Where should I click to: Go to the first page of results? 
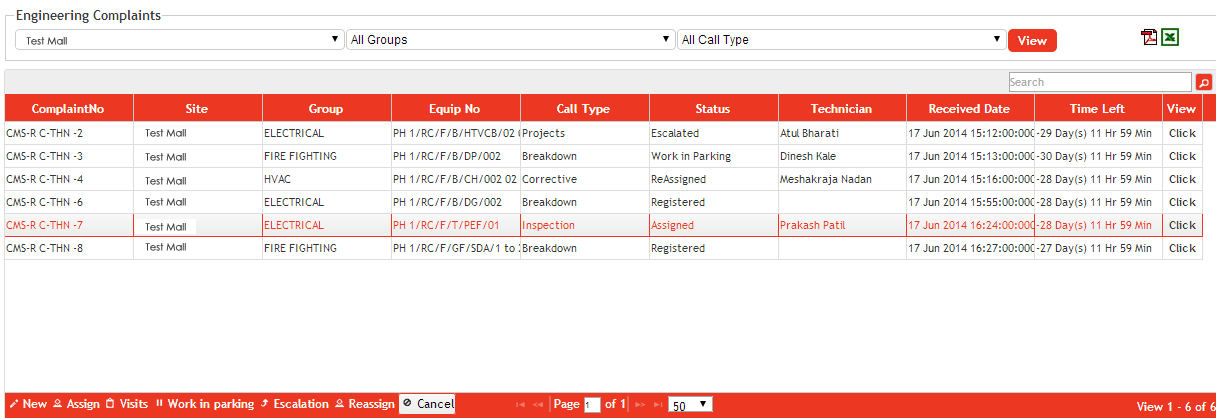click(x=520, y=405)
